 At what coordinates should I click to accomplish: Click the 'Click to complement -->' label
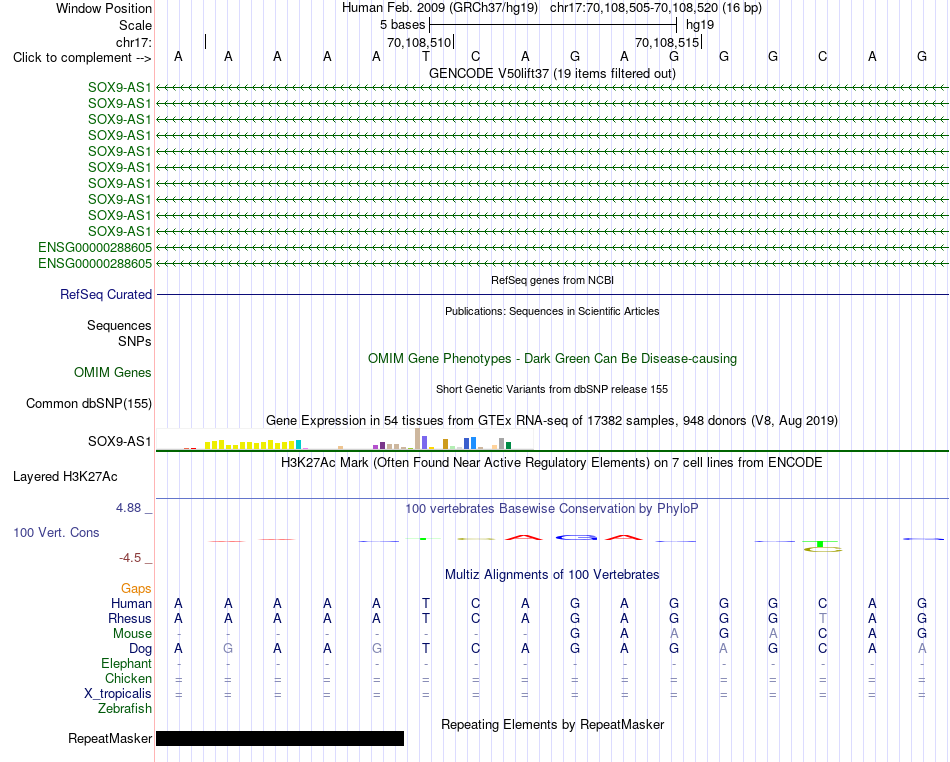tap(82, 58)
